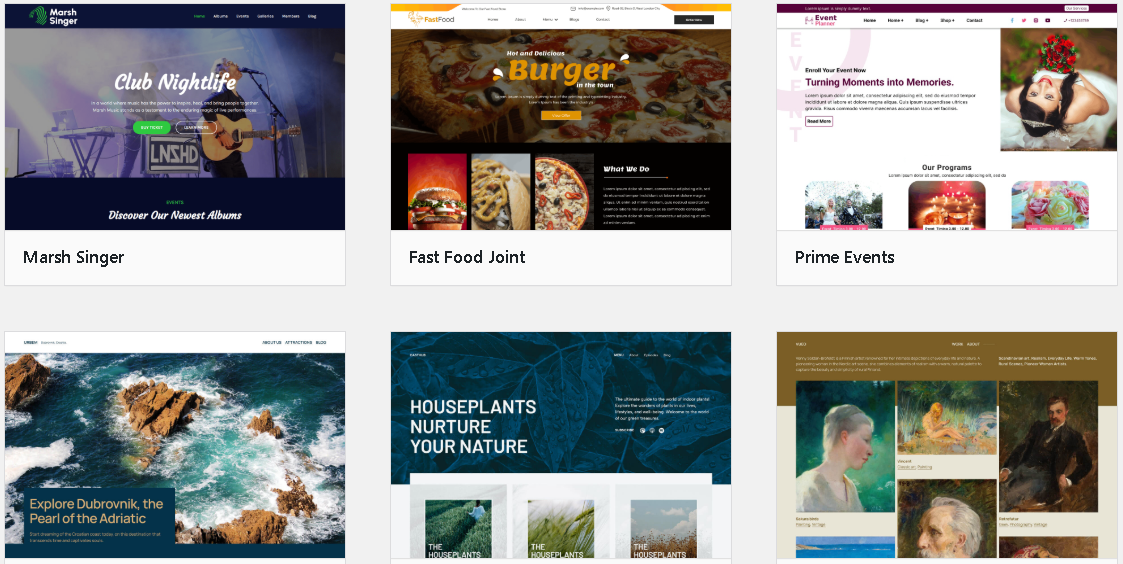1123x564 pixels.
Task: Click the Learn More outlined button
Action: (x=196, y=128)
